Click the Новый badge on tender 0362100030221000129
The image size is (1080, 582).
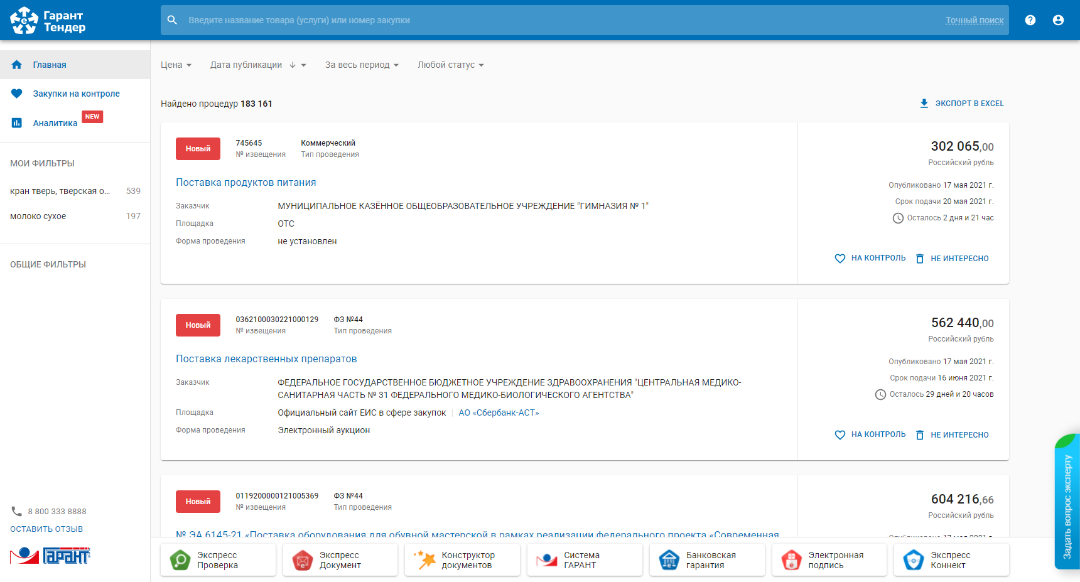point(198,325)
